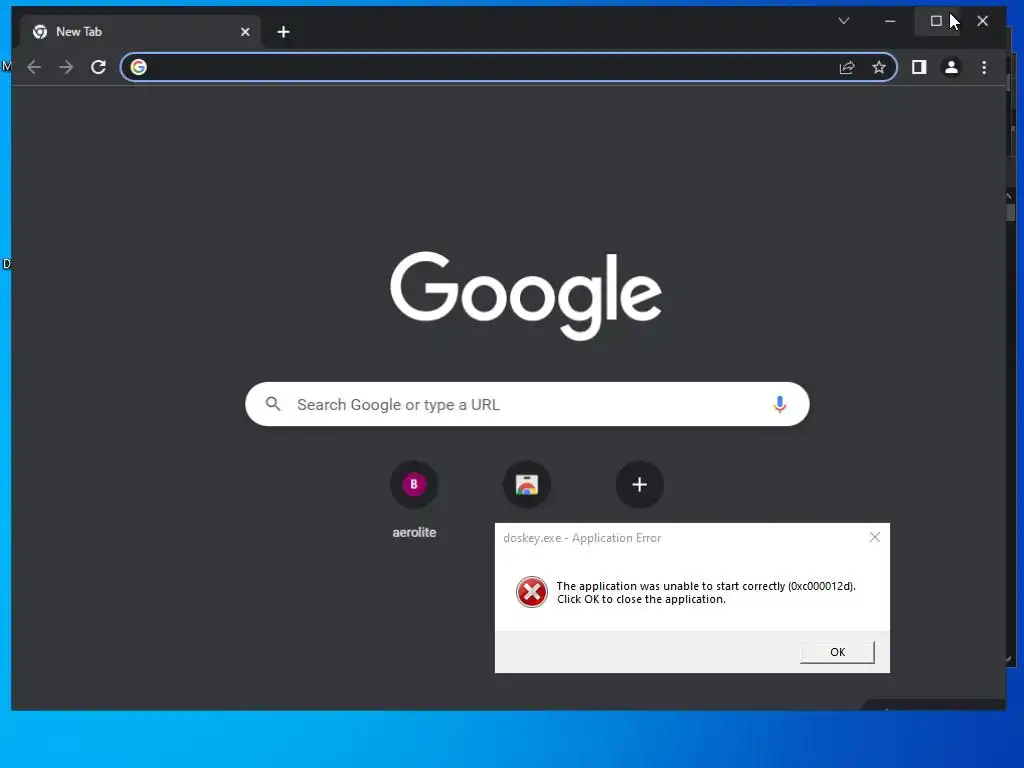Close the New Tab tab
This screenshot has height=768, width=1024.
[245, 32]
